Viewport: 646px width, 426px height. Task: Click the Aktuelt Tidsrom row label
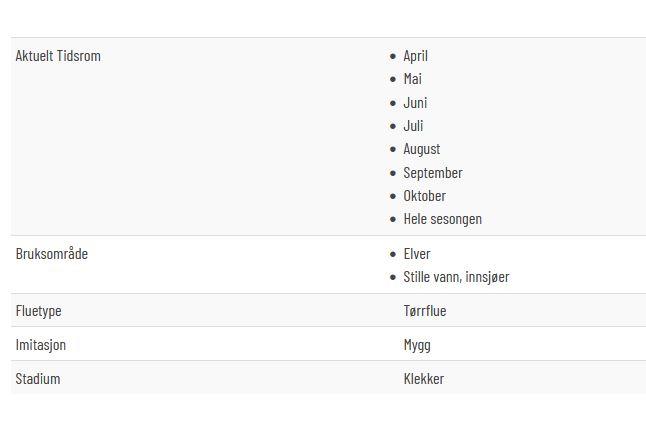tap(58, 56)
